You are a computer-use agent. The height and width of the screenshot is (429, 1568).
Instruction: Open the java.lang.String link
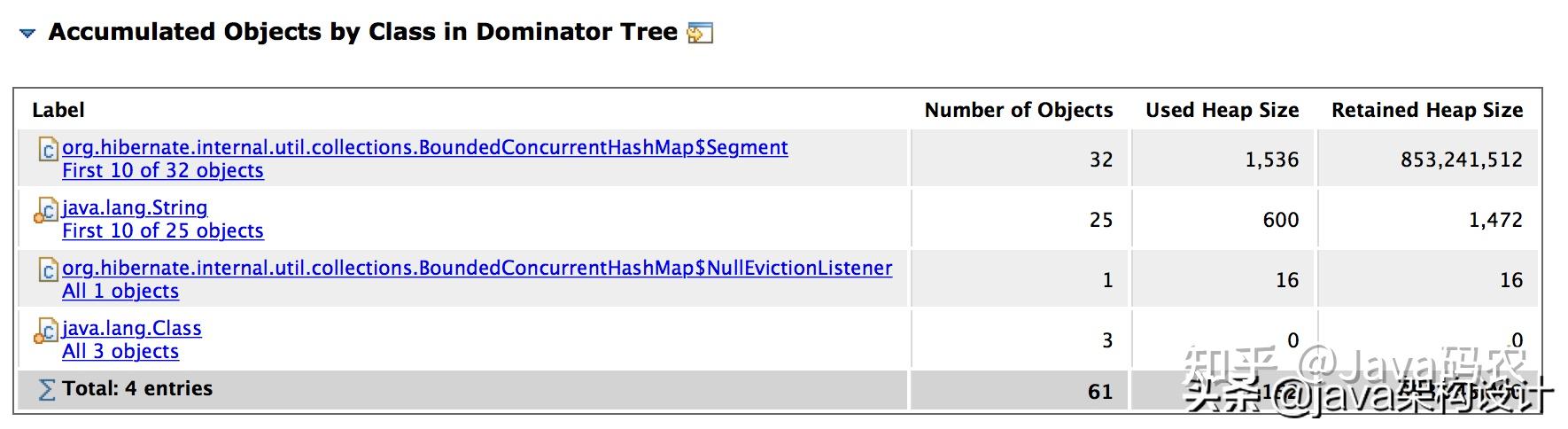(135, 207)
